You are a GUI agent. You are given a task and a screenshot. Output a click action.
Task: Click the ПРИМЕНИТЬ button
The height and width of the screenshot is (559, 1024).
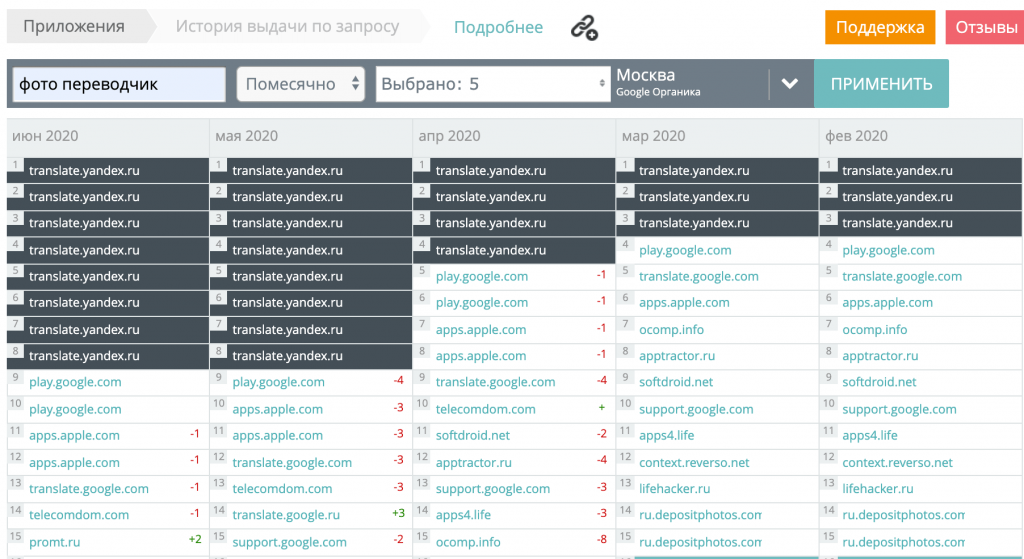(881, 84)
